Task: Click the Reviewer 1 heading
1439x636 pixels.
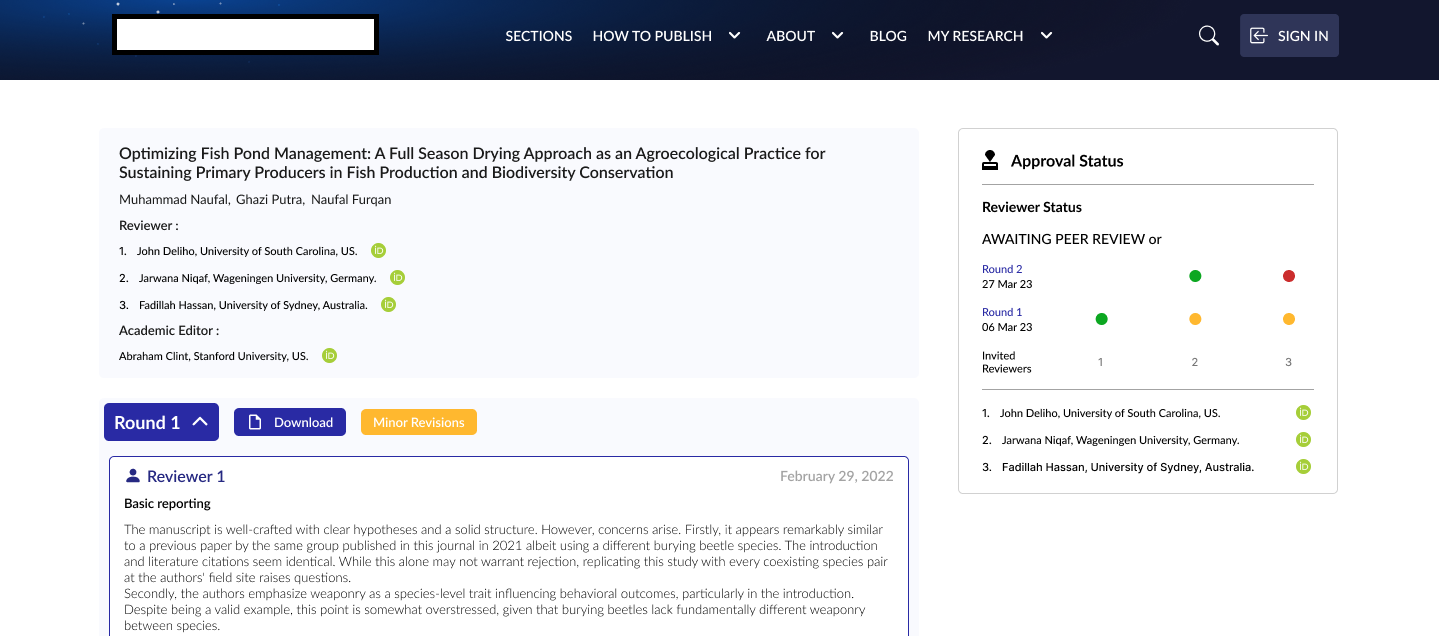Action: pos(186,476)
